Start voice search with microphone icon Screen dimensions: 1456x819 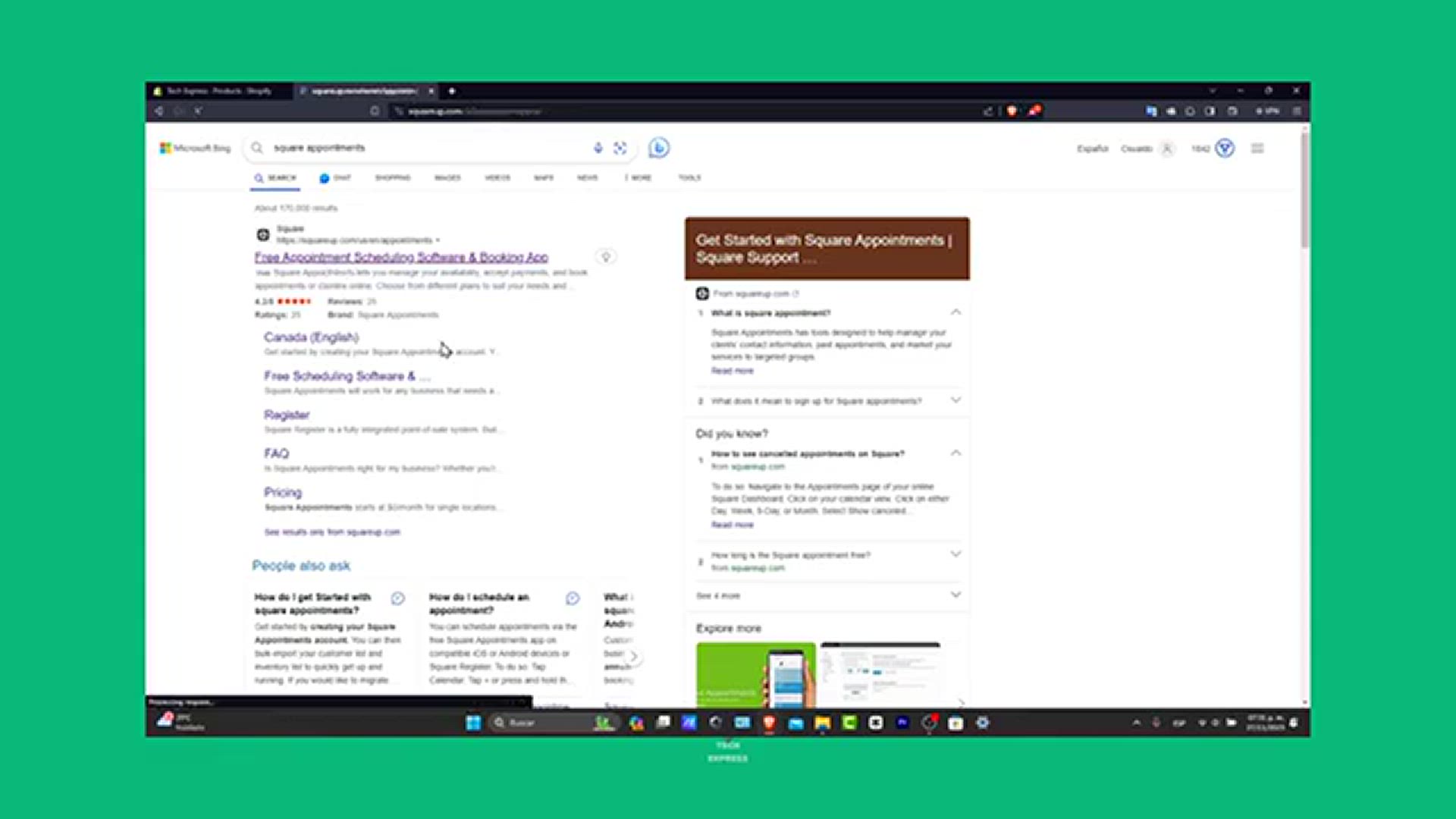598,148
